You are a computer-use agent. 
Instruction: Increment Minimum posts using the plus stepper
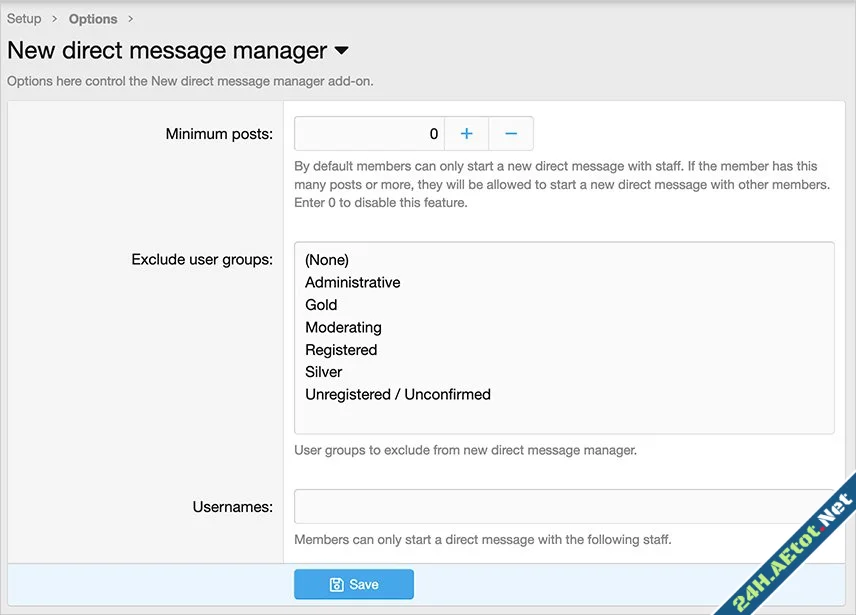tap(466, 133)
